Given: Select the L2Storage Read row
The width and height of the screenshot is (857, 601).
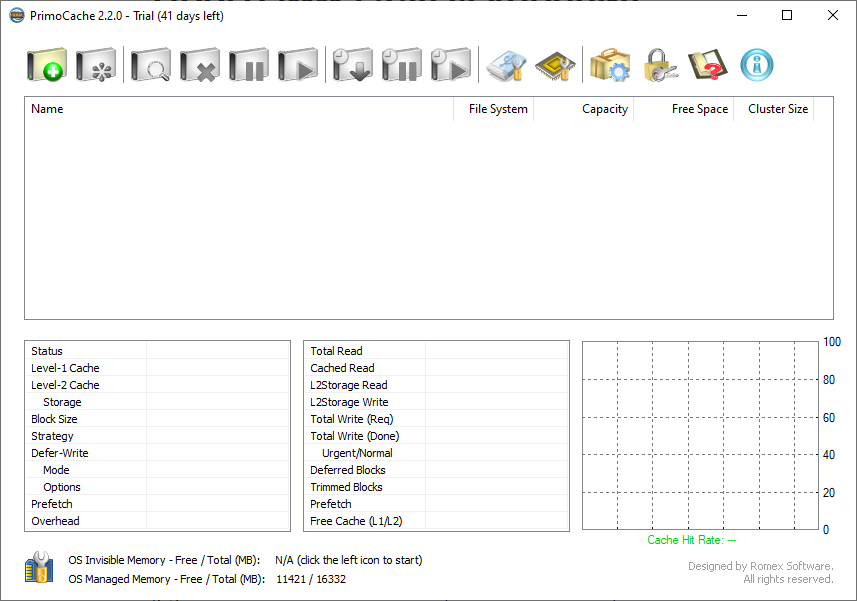Looking at the screenshot, I should coord(437,385).
